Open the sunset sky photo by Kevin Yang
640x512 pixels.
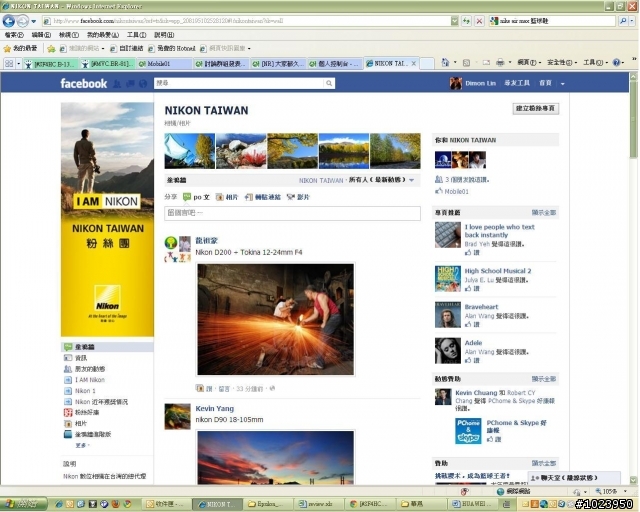(276, 458)
